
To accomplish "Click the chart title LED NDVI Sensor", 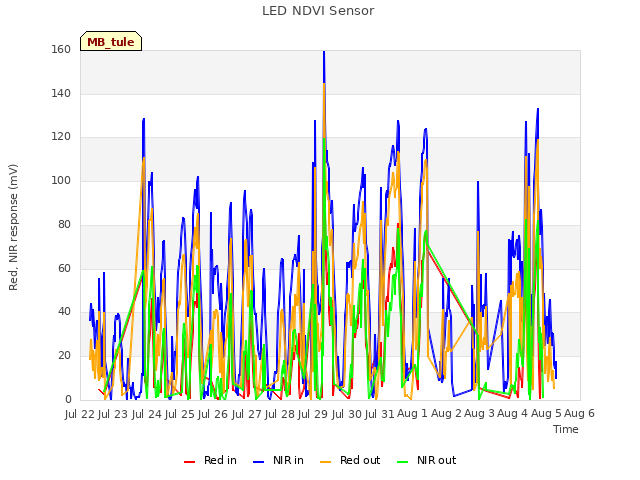I will pos(318,11).
